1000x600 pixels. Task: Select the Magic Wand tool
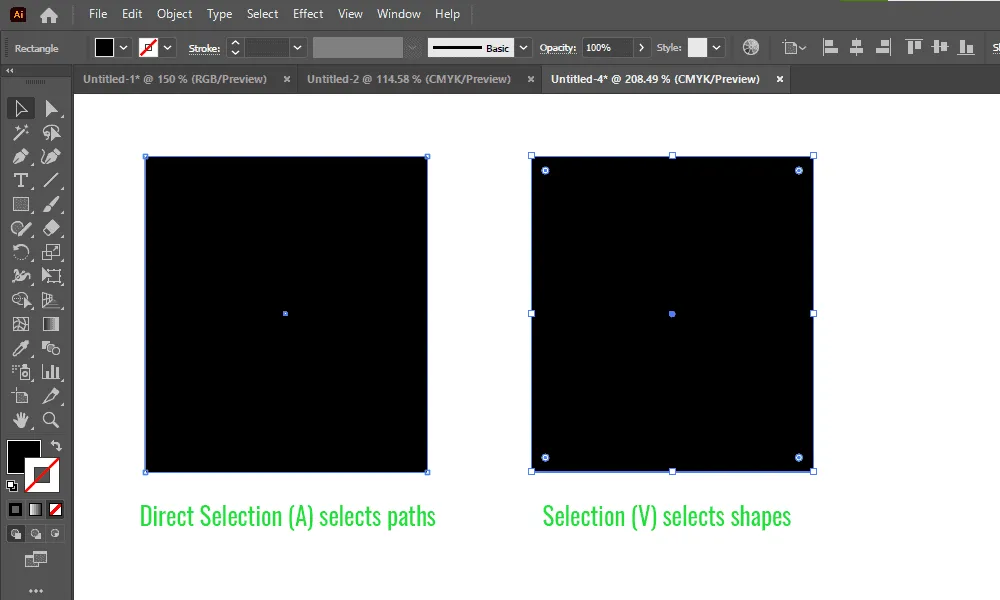pos(20,133)
